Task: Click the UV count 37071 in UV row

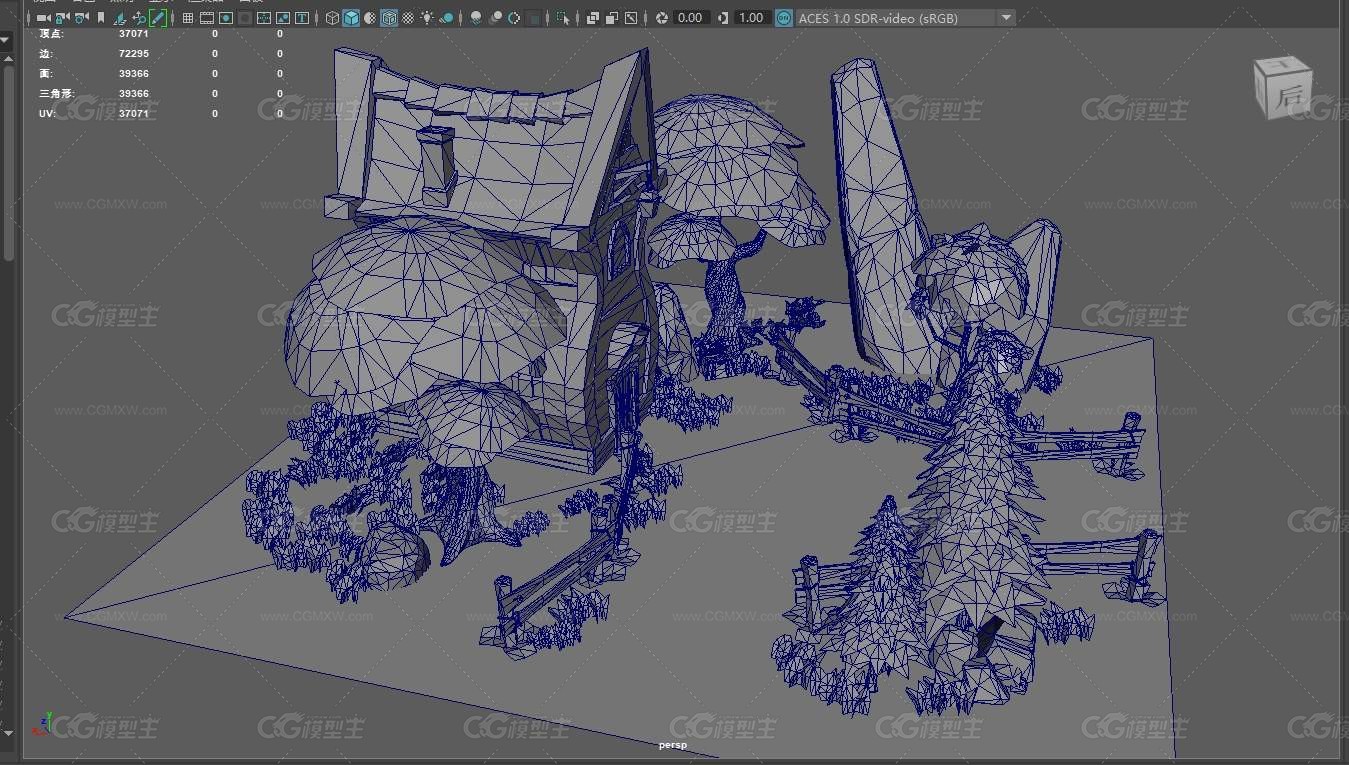Action: [x=133, y=114]
